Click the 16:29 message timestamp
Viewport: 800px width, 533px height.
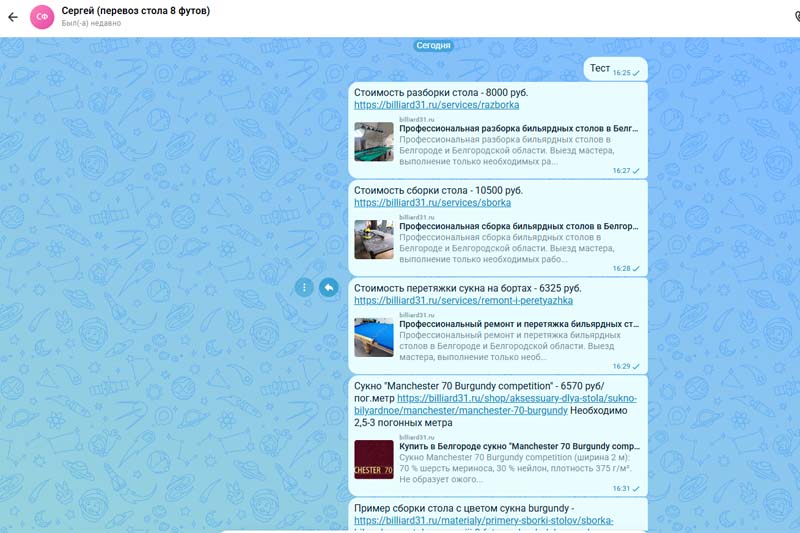(x=621, y=367)
